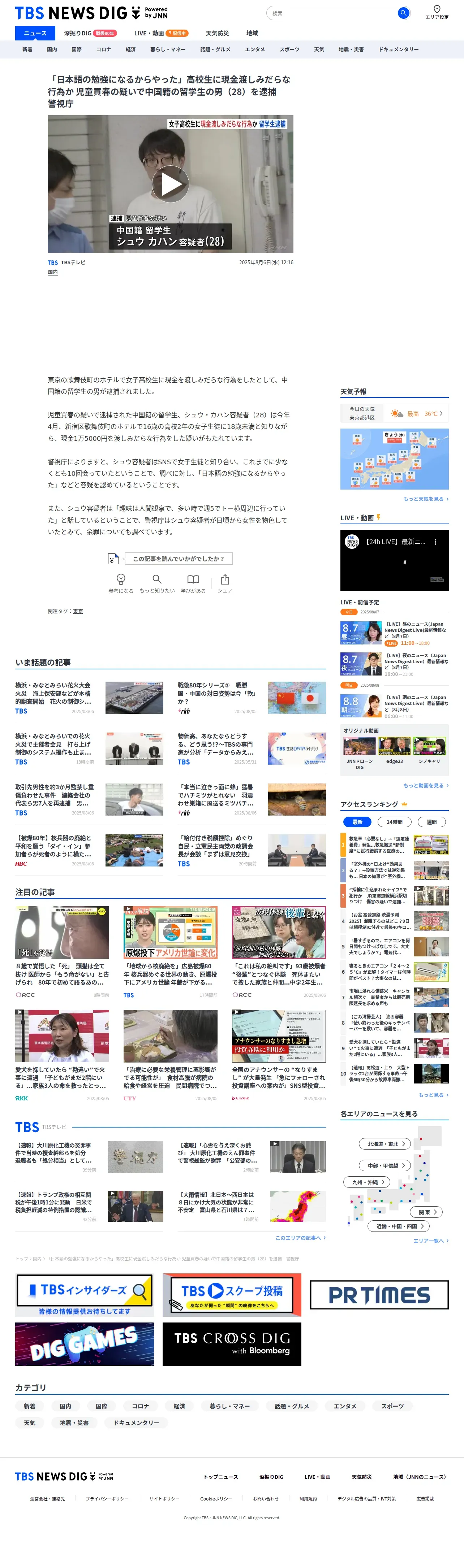Click the 東京 related tag link
The image size is (464, 1568).
click(78, 611)
